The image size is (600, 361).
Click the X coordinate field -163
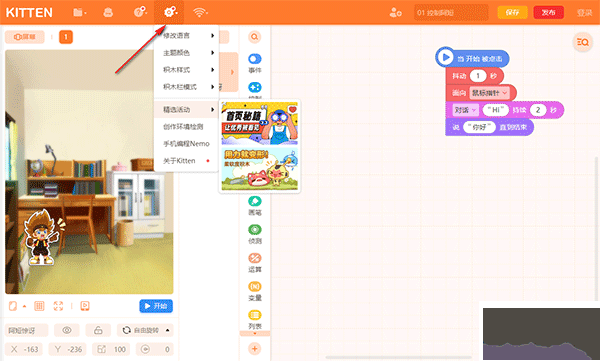(x=24, y=349)
